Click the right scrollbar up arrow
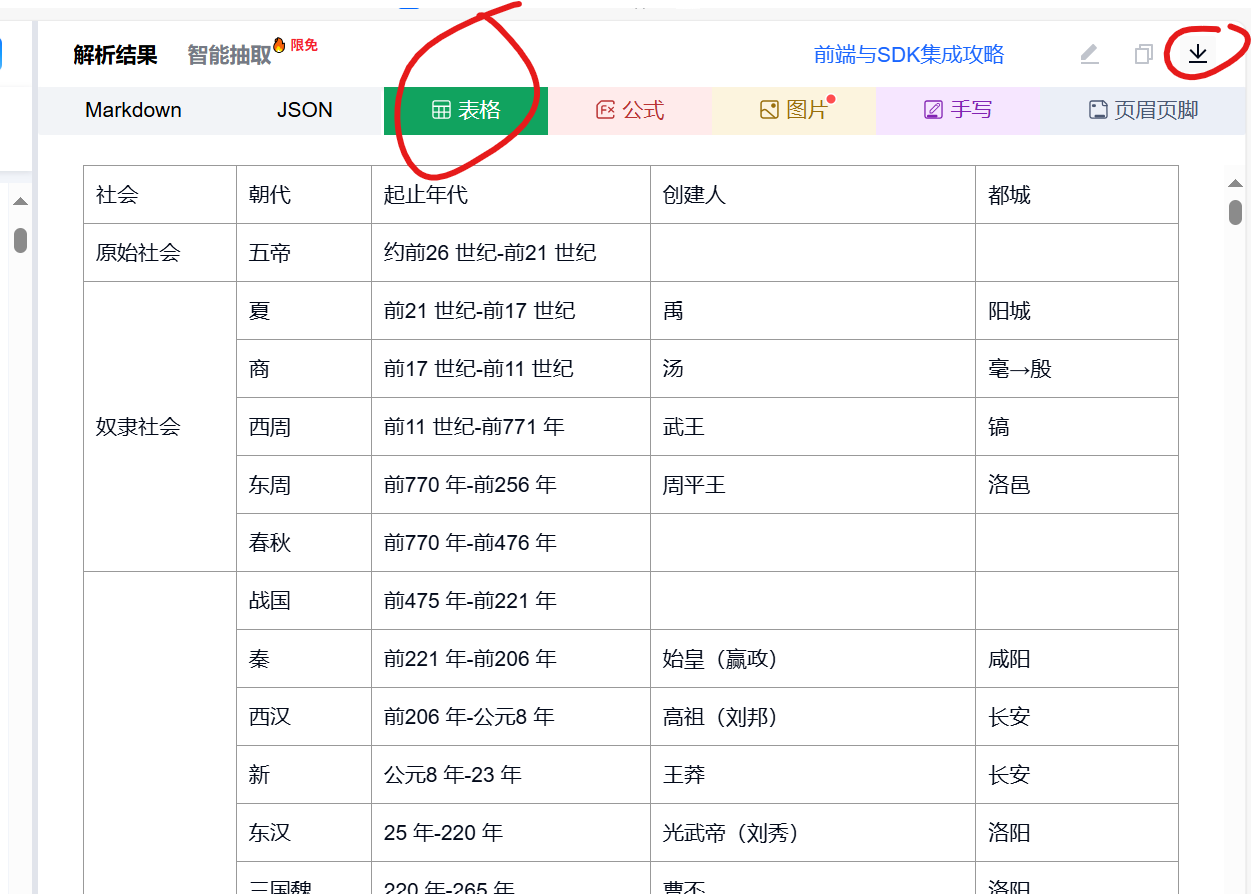 coord(1235,184)
